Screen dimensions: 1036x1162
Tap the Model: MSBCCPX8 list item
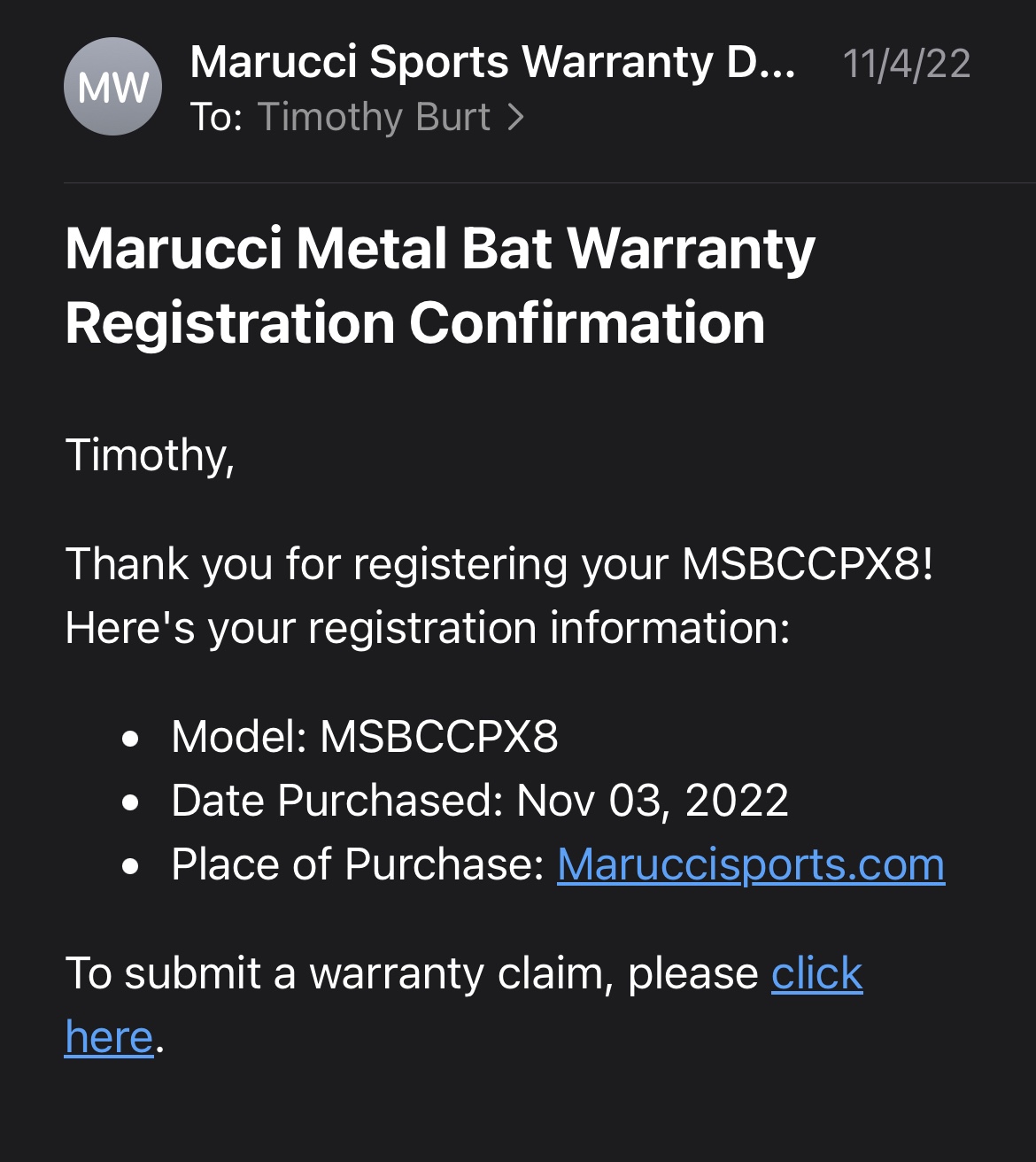point(364,737)
